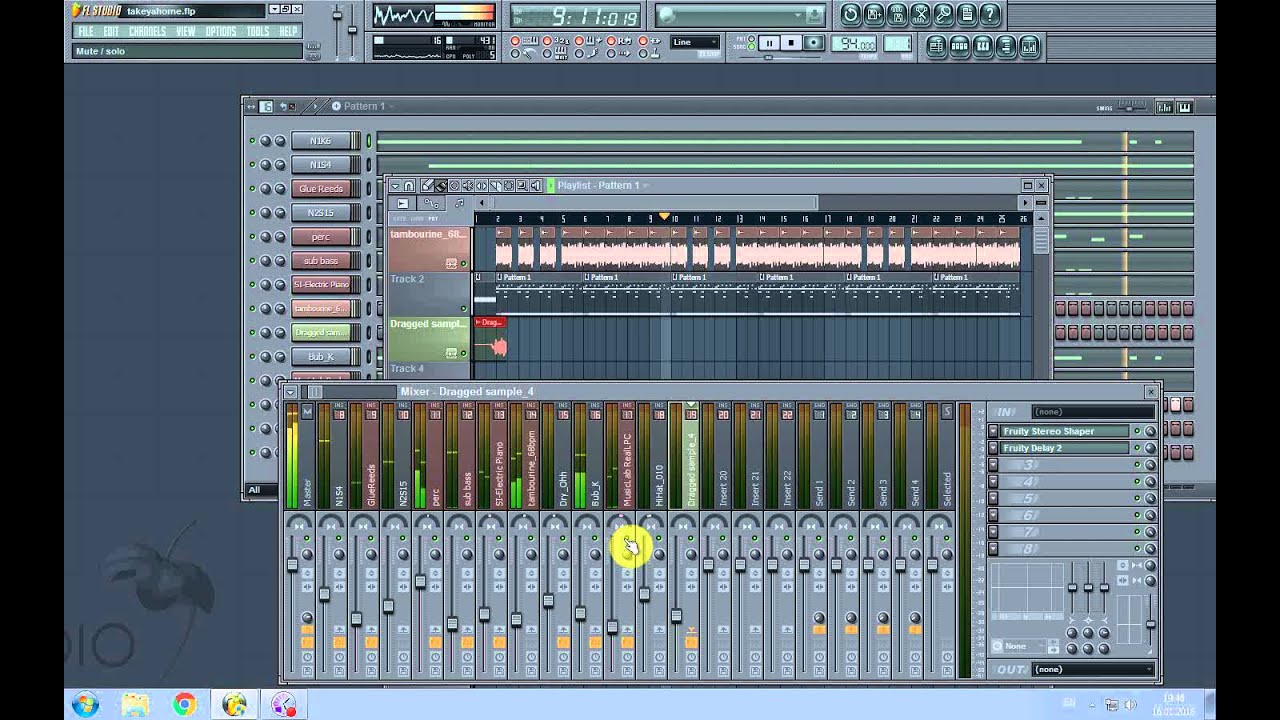Click the Glue Reeds channel button

pos(321,189)
